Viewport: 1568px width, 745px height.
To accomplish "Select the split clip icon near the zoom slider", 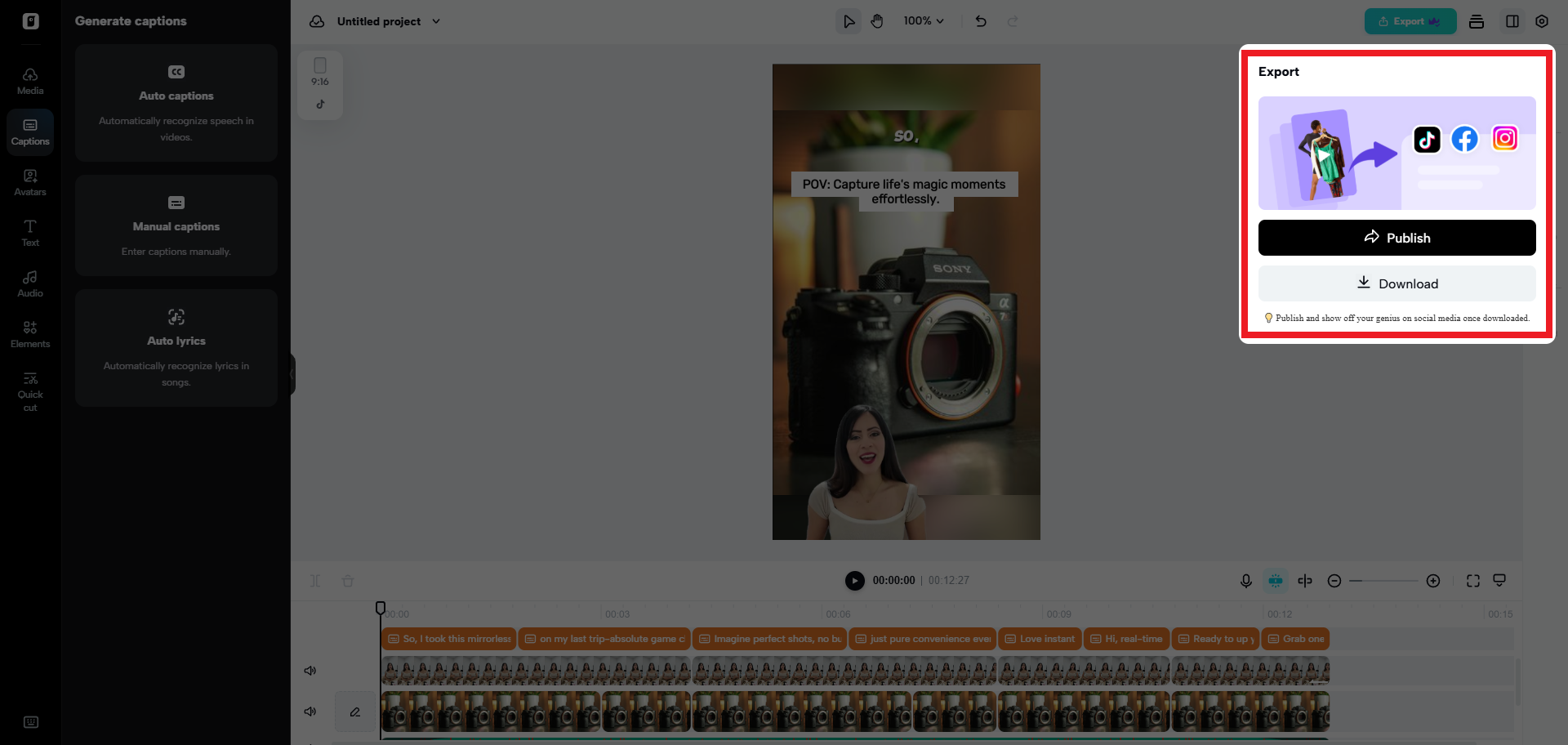I will (1304, 581).
